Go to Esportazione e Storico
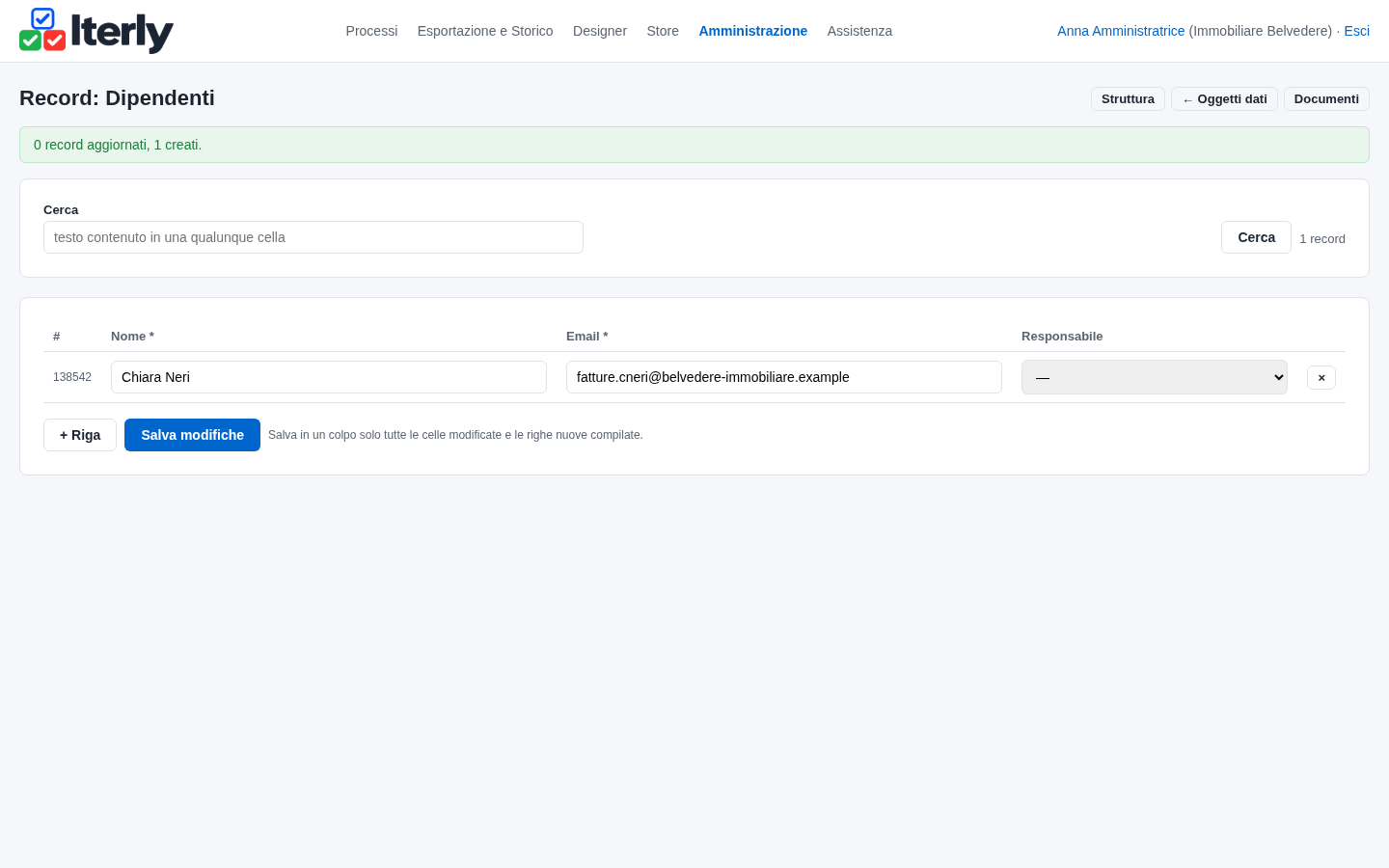The width and height of the screenshot is (1389, 868). 485,31
